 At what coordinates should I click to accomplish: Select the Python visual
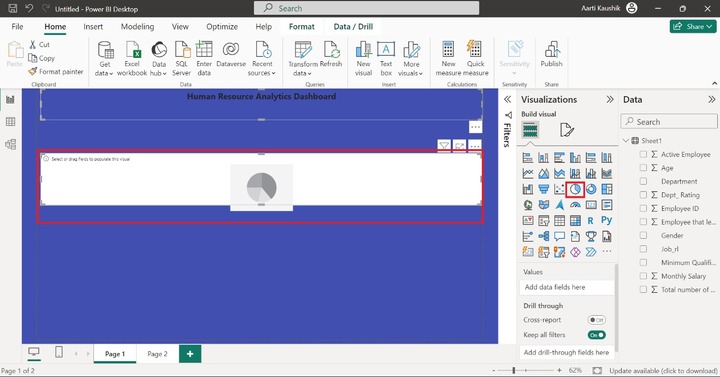(607, 220)
